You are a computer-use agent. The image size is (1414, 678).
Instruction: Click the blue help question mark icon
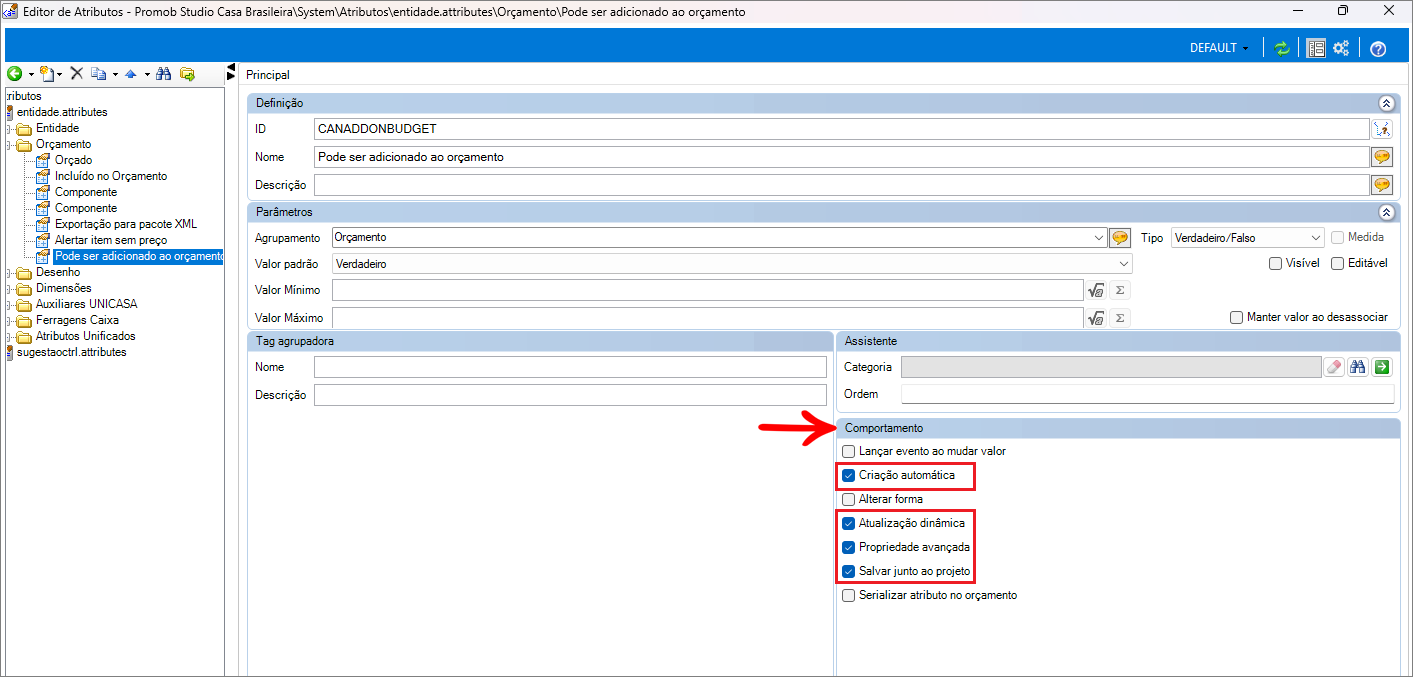coord(1378,48)
